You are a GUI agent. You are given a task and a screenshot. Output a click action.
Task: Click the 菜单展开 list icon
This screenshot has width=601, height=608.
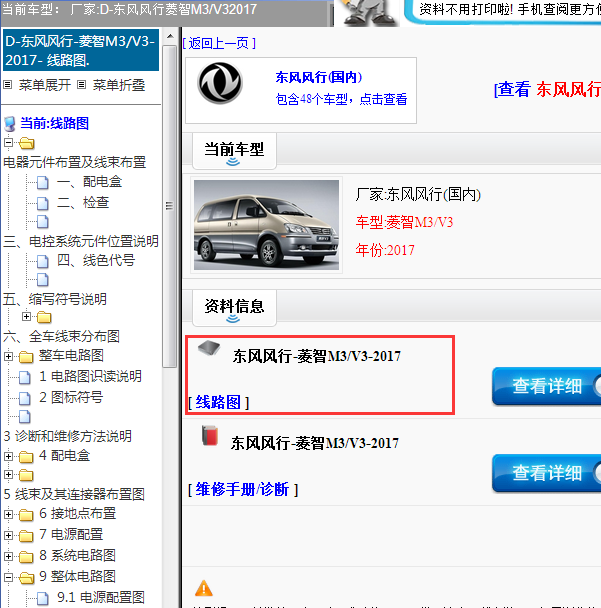click(x=8, y=85)
